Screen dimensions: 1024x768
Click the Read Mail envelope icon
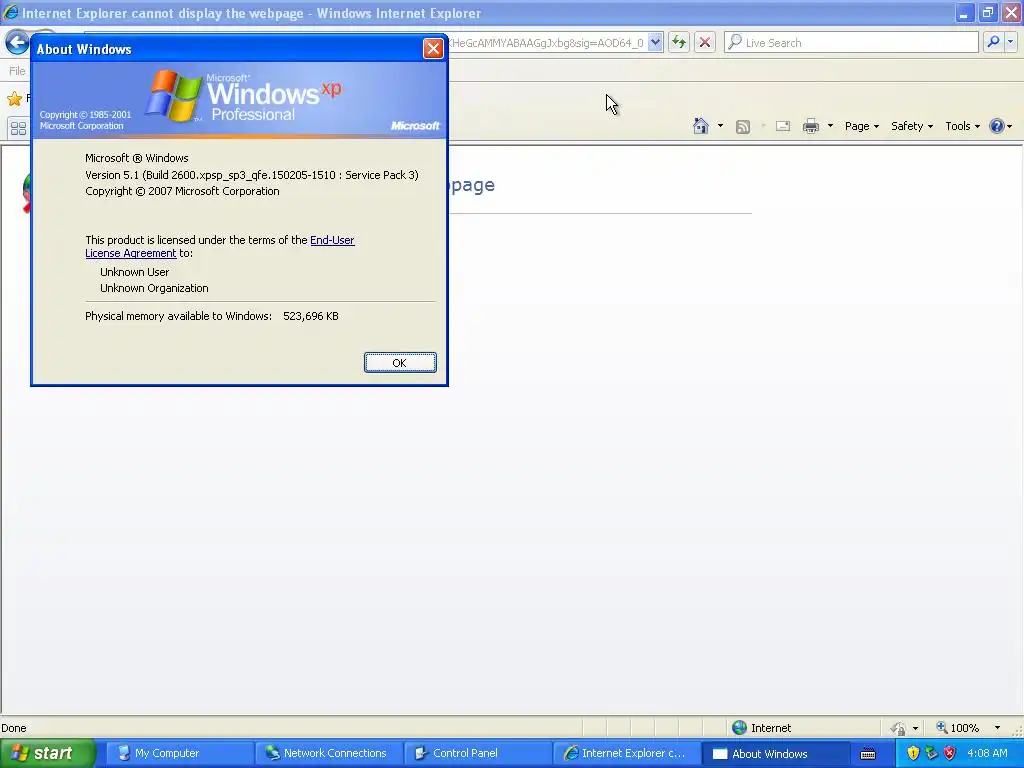[x=783, y=126]
